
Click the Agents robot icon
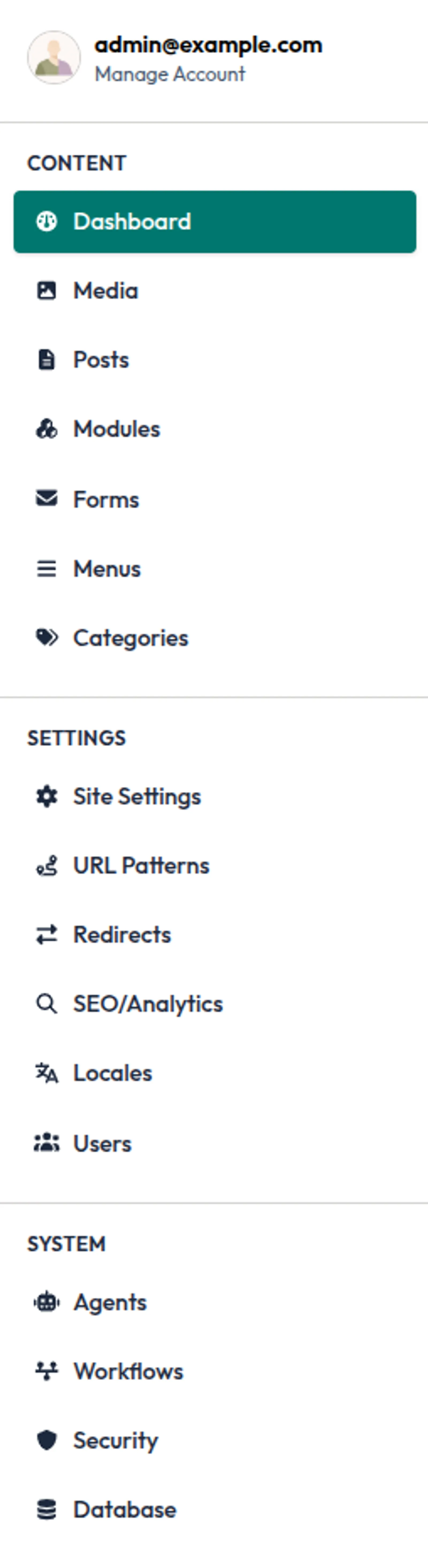pos(47,1302)
